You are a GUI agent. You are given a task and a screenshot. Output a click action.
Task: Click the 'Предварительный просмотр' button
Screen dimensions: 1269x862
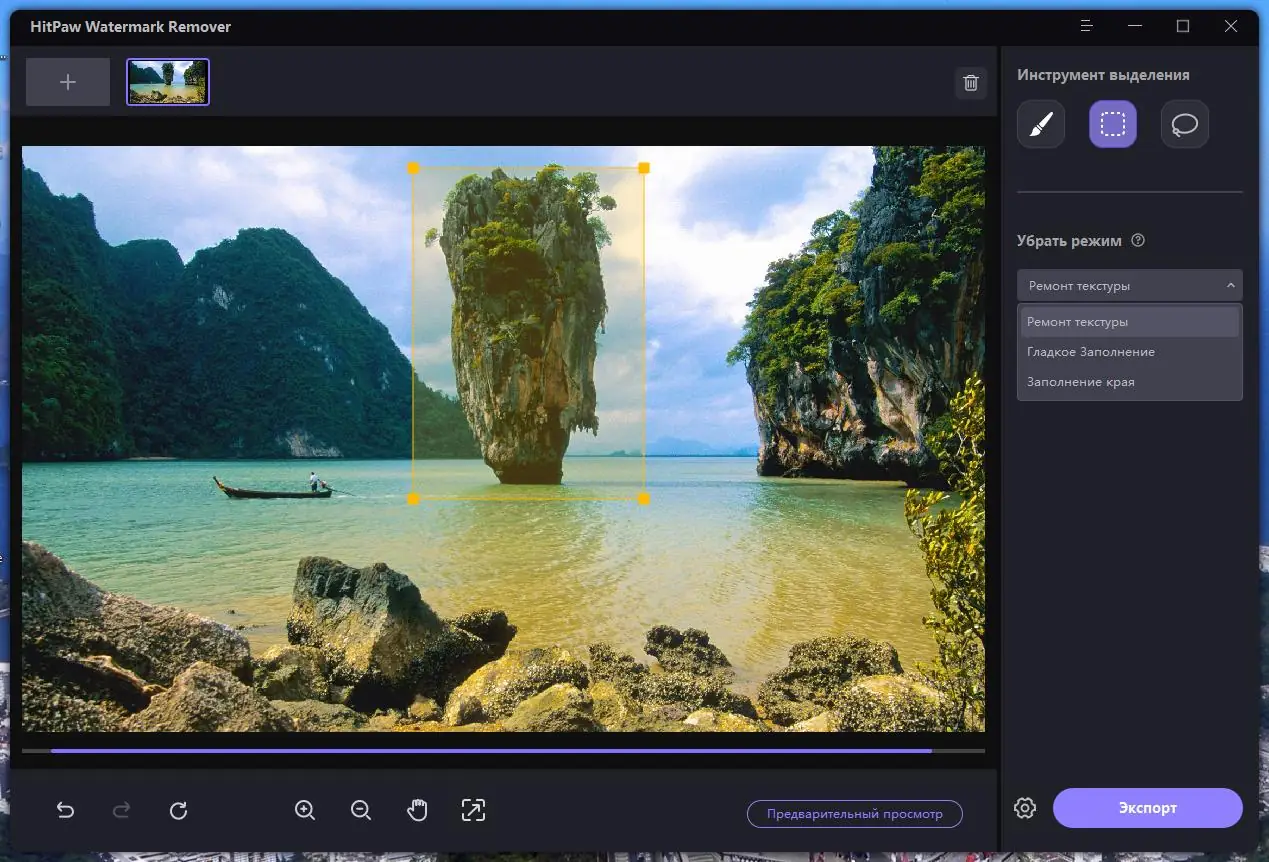coord(855,814)
